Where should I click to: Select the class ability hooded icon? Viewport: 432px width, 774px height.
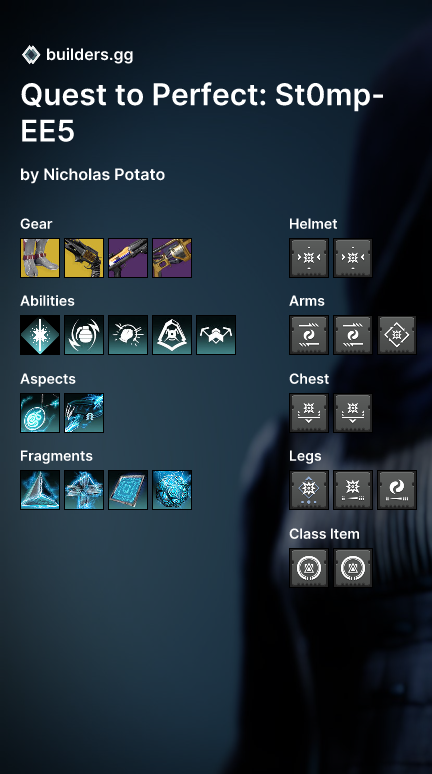[x=172, y=335]
